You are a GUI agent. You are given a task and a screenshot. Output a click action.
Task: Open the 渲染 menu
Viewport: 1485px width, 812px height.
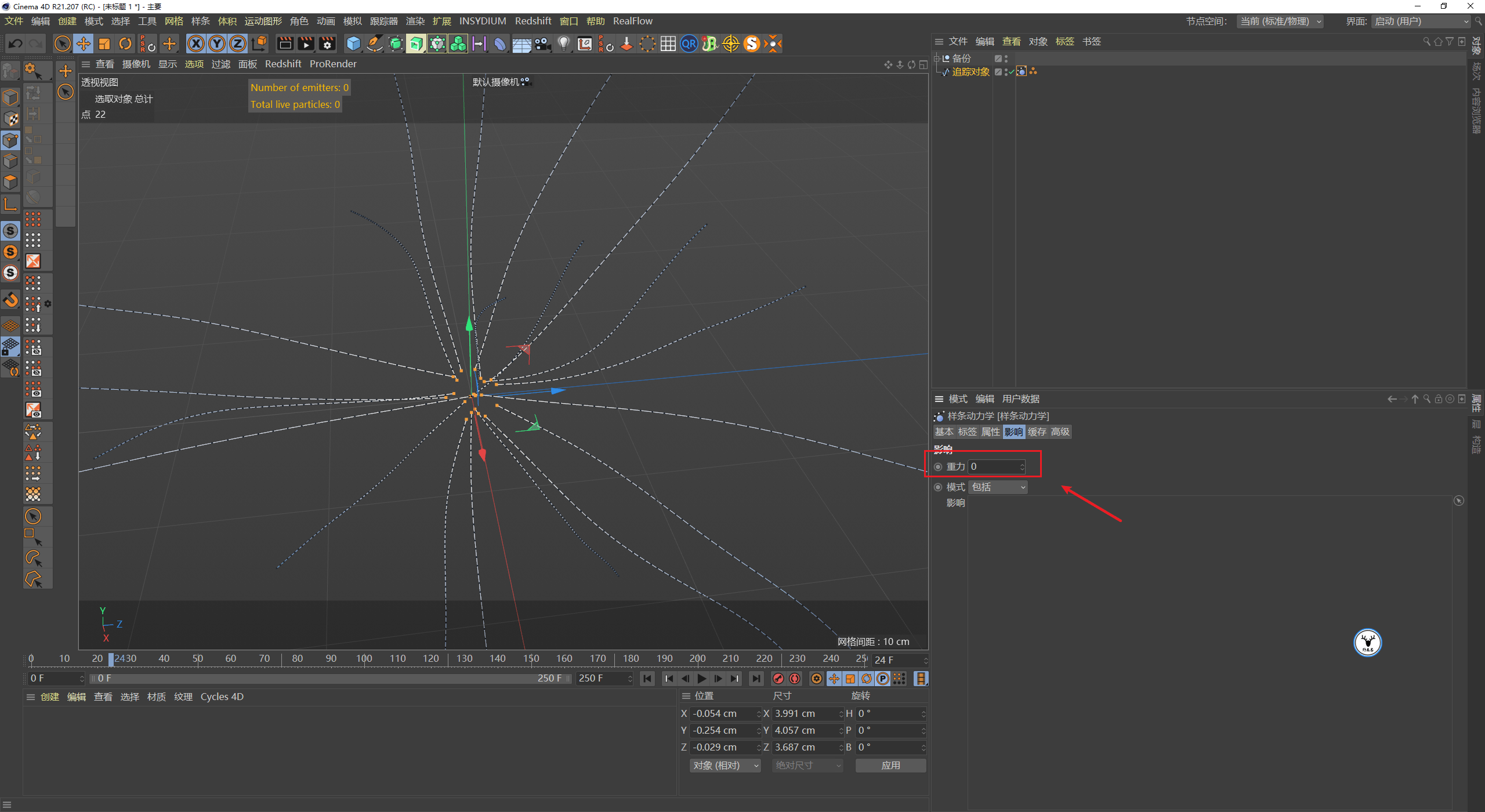coord(415,21)
